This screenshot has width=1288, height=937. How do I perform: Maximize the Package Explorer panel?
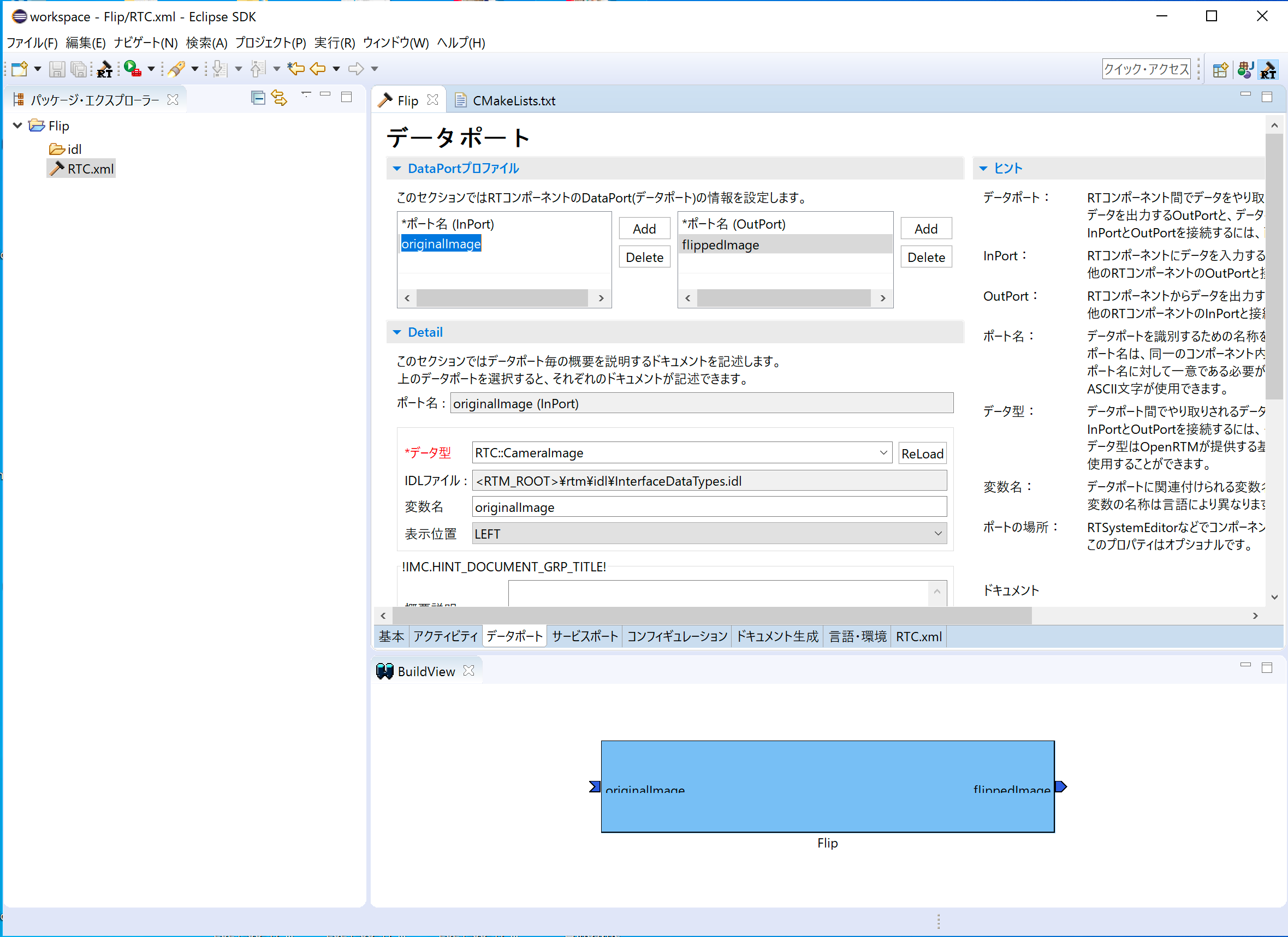tap(346, 97)
